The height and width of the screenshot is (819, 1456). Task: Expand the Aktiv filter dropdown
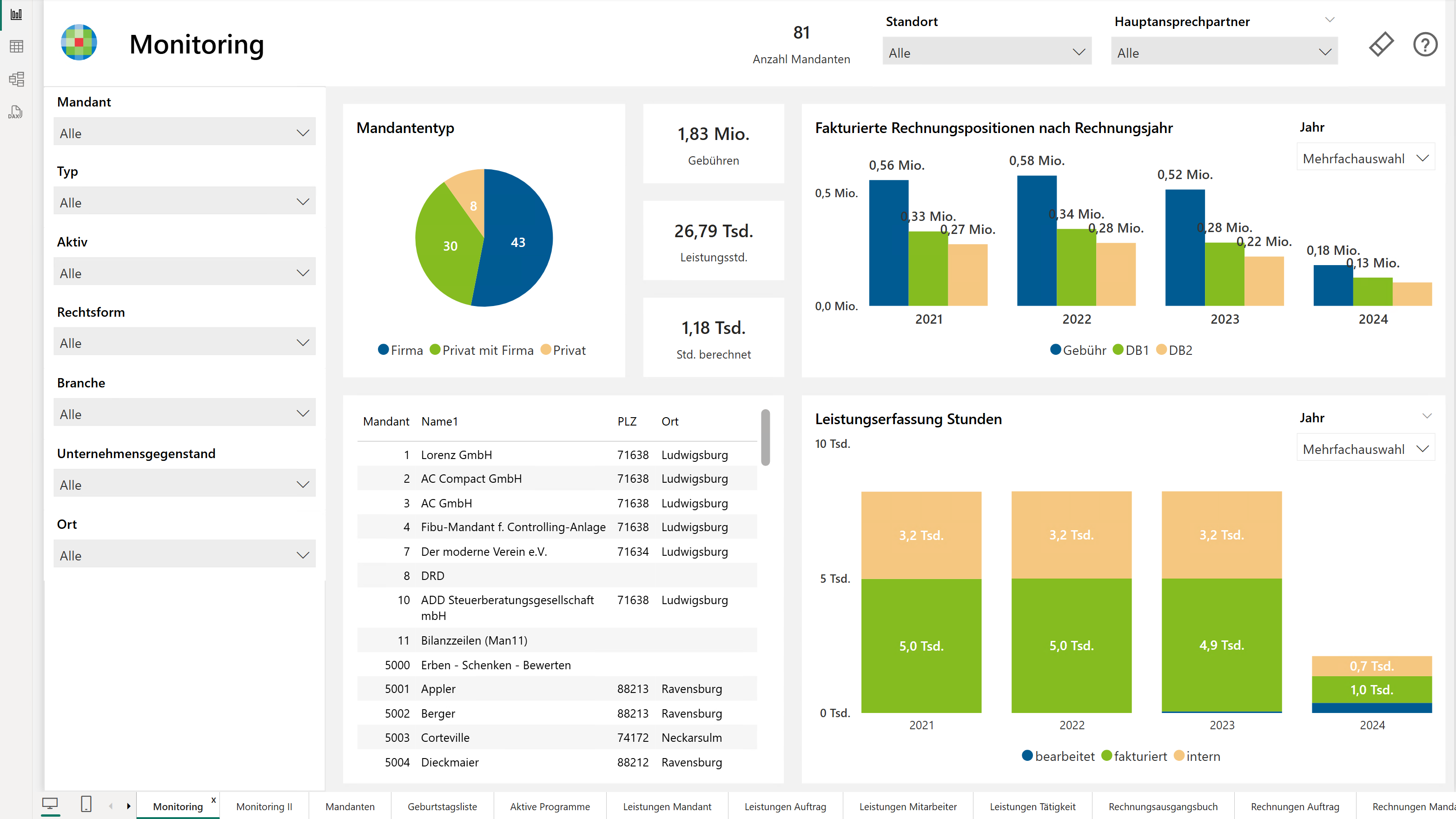[x=184, y=273]
